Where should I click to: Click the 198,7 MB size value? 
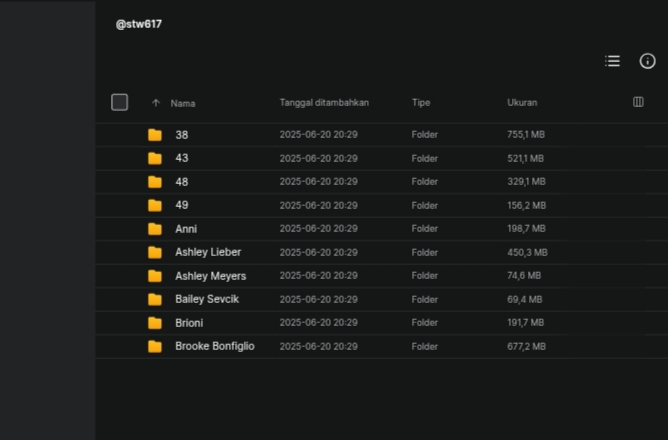[526, 228]
